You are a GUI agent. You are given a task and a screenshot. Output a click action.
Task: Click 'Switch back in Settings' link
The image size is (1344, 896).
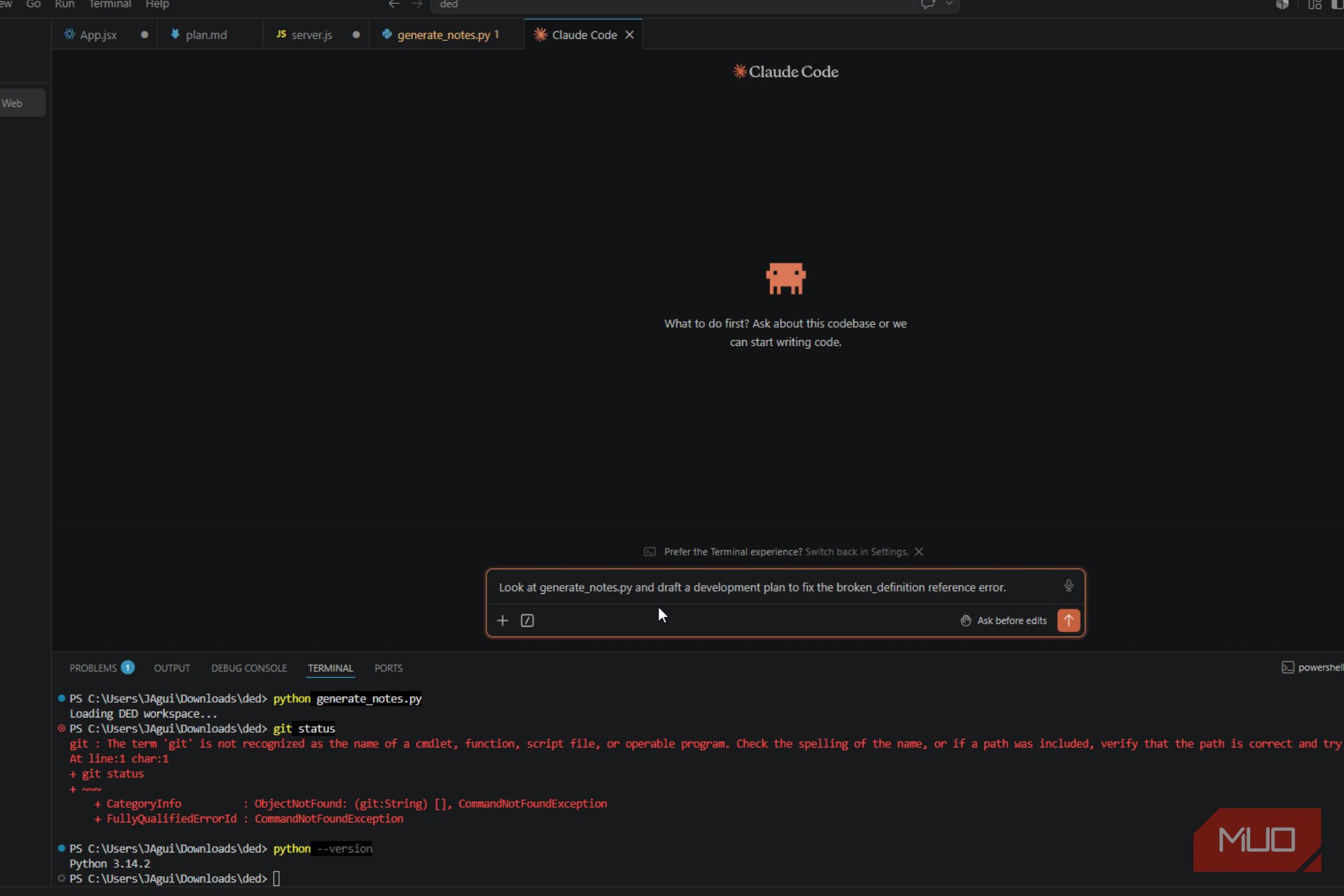856,552
